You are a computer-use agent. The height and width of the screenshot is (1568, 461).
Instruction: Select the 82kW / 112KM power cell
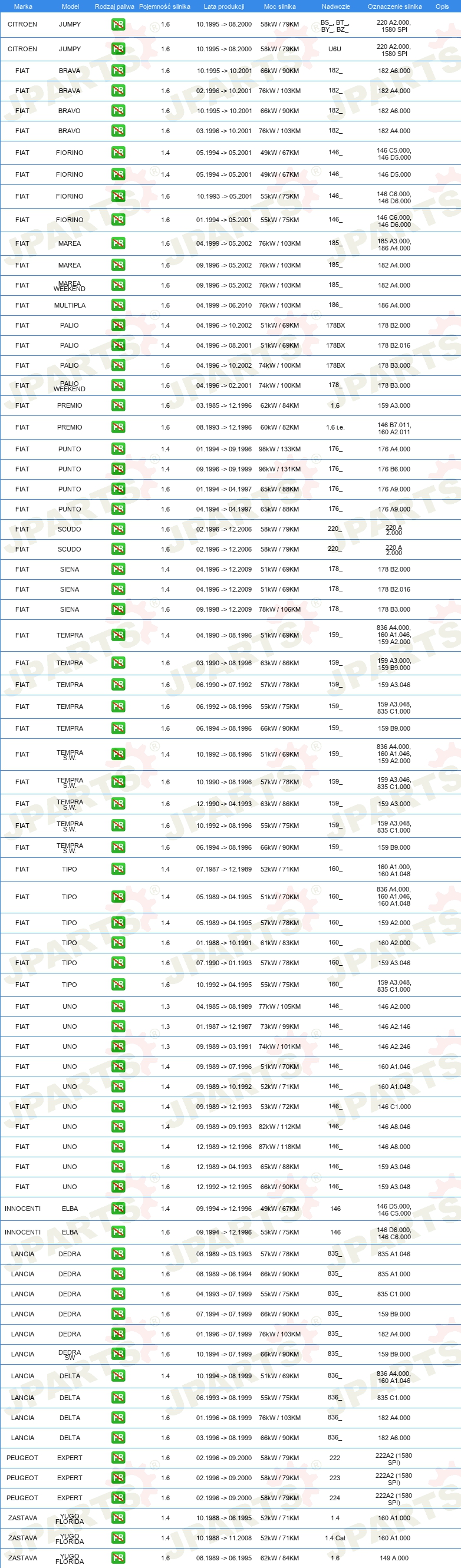[x=279, y=1127]
